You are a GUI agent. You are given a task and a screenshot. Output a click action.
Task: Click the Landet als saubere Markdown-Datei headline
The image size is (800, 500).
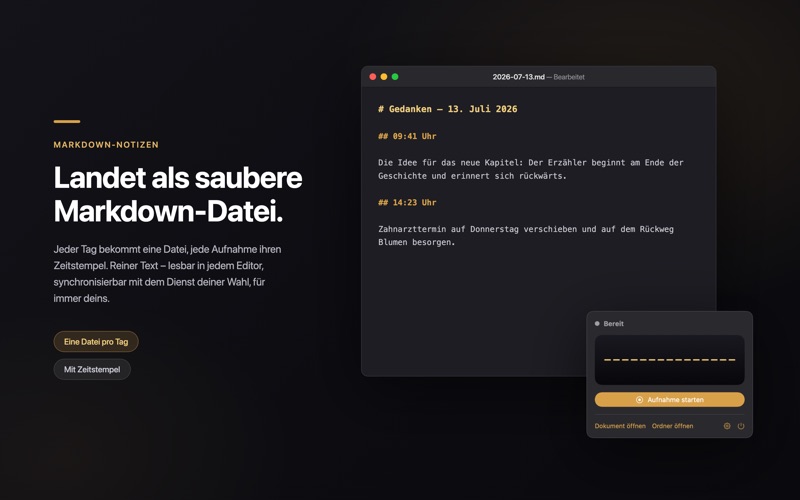click(178, 194)
